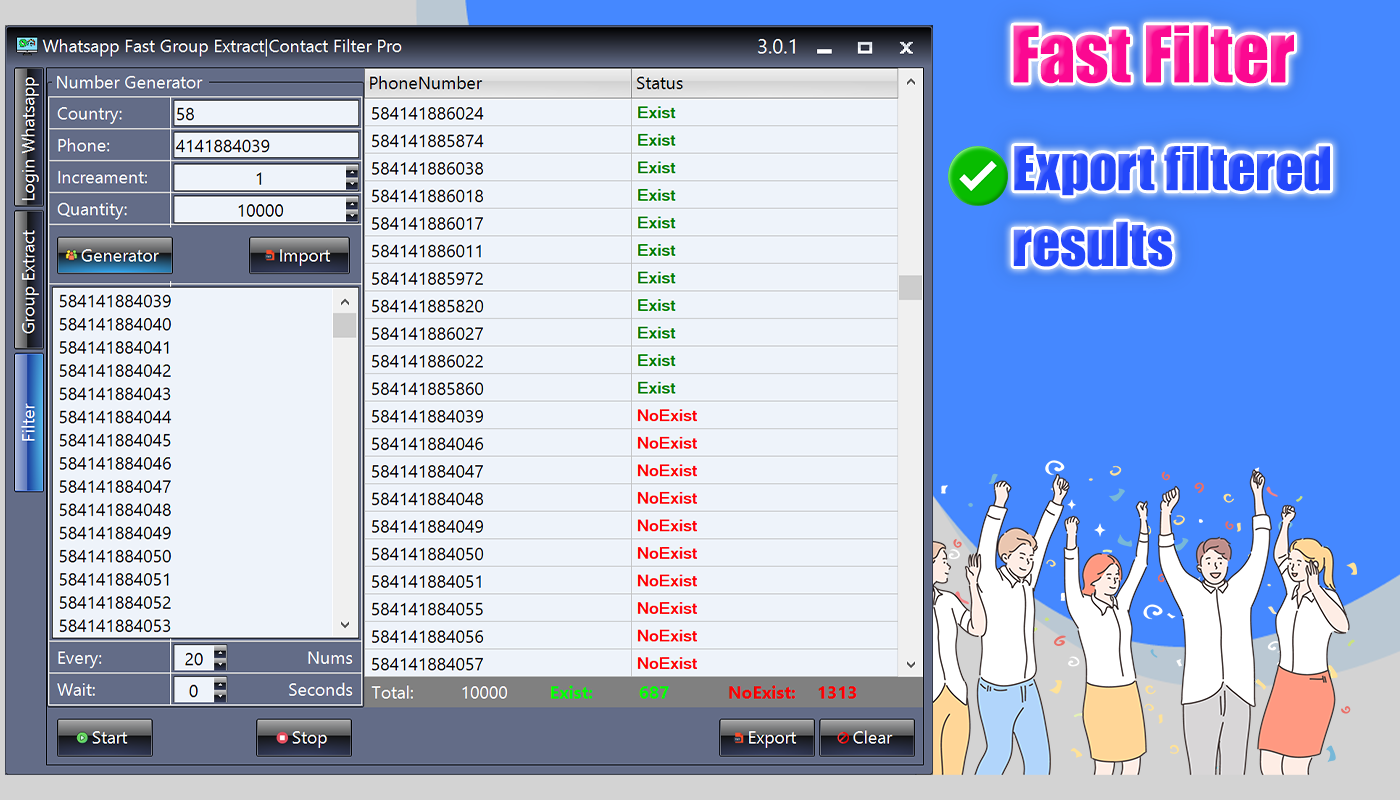Click the Exist count 687 in summary
The image size is (1400, 800).
653,692
